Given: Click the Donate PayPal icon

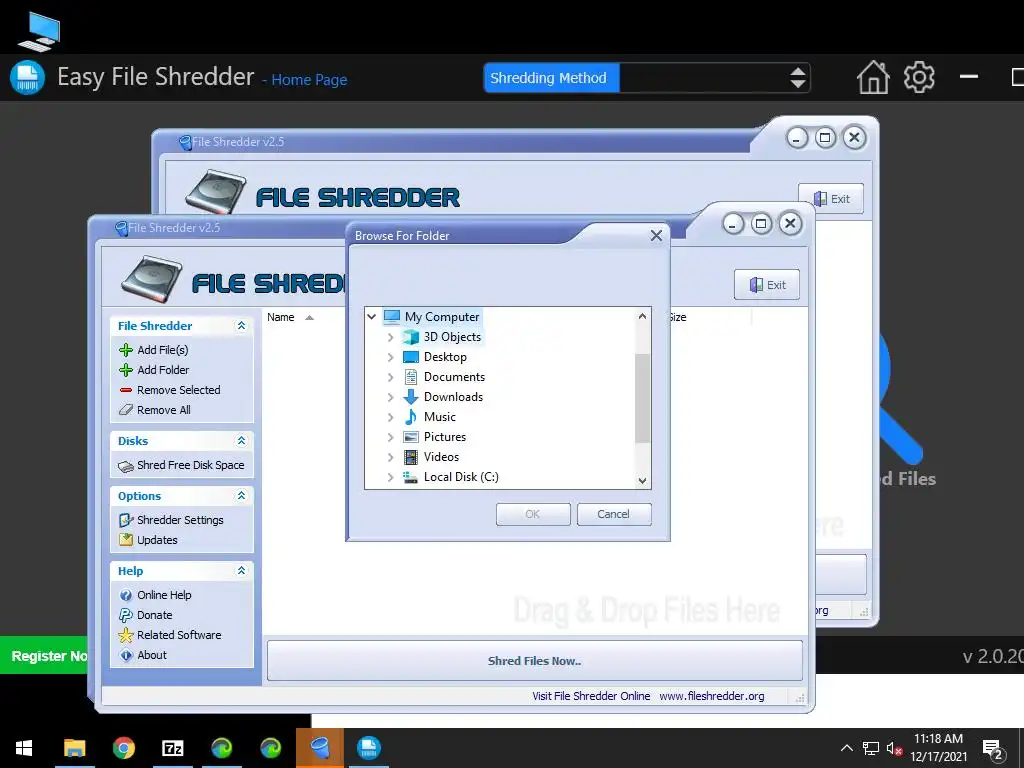Looking at the screenshot, I should pyautogui.click(x=126, y=615).
